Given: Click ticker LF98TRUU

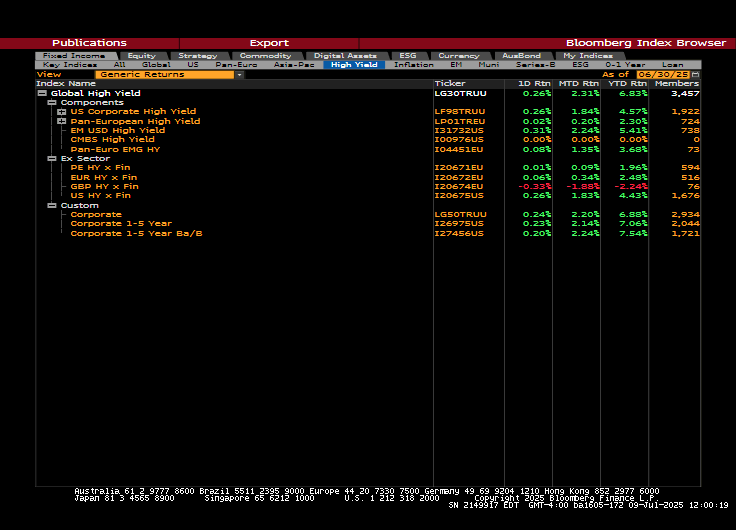Looking at the screenshot, I should (x=460, y=112).
